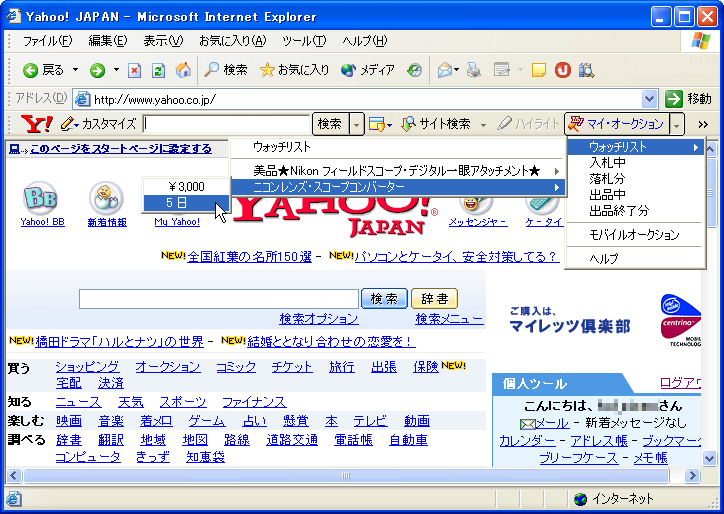Viewport: 724px width, 514px height.
Task: Click the green Forward arrow icon
Action: coord(97,70)
